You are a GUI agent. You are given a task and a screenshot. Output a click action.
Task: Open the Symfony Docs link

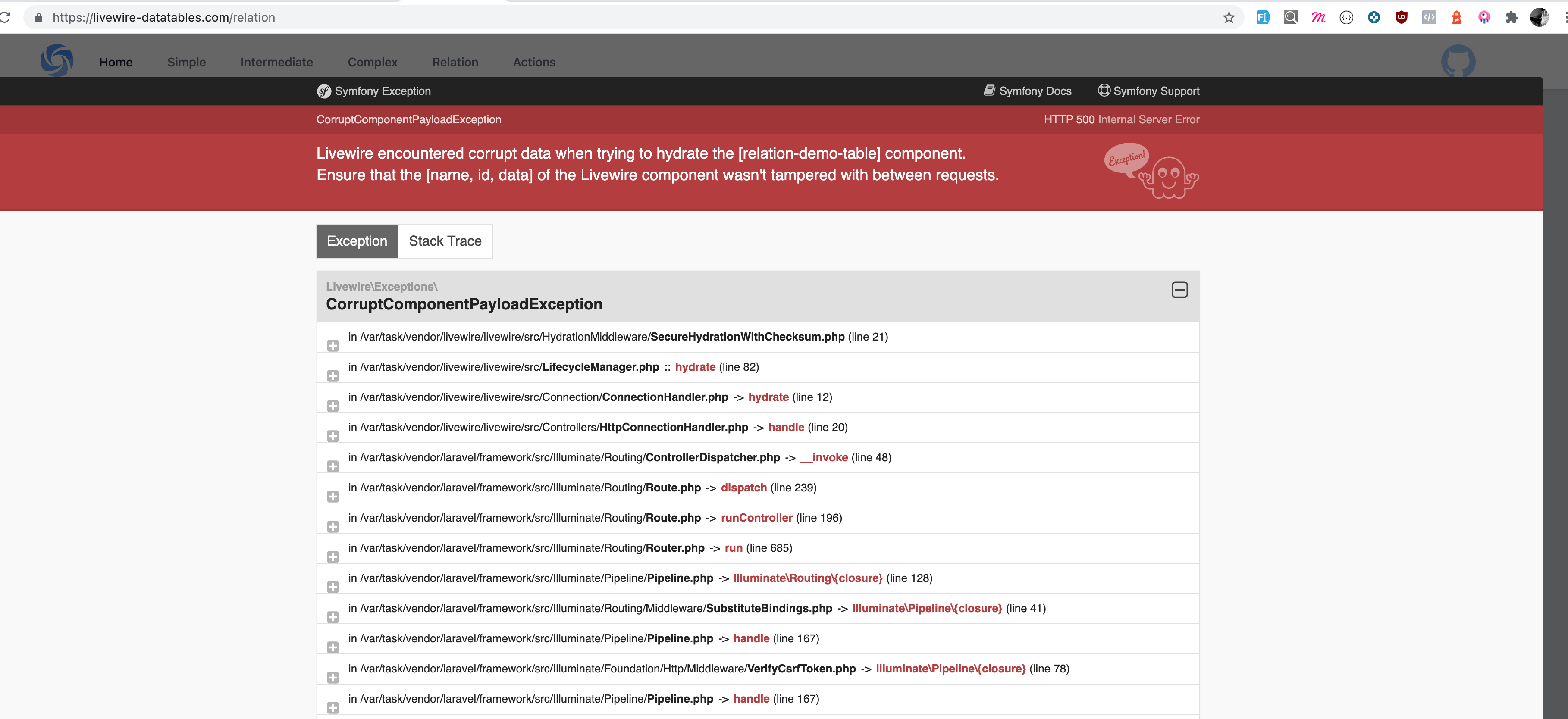click(1028, 91)
